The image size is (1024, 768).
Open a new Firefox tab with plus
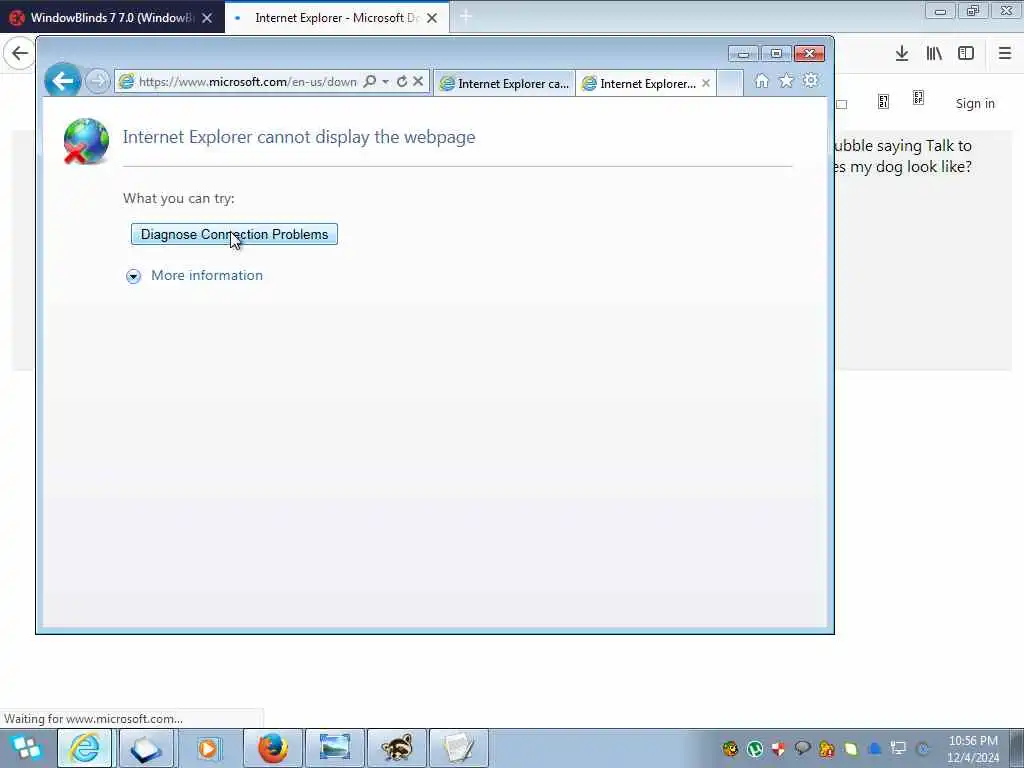click(466, 17)
